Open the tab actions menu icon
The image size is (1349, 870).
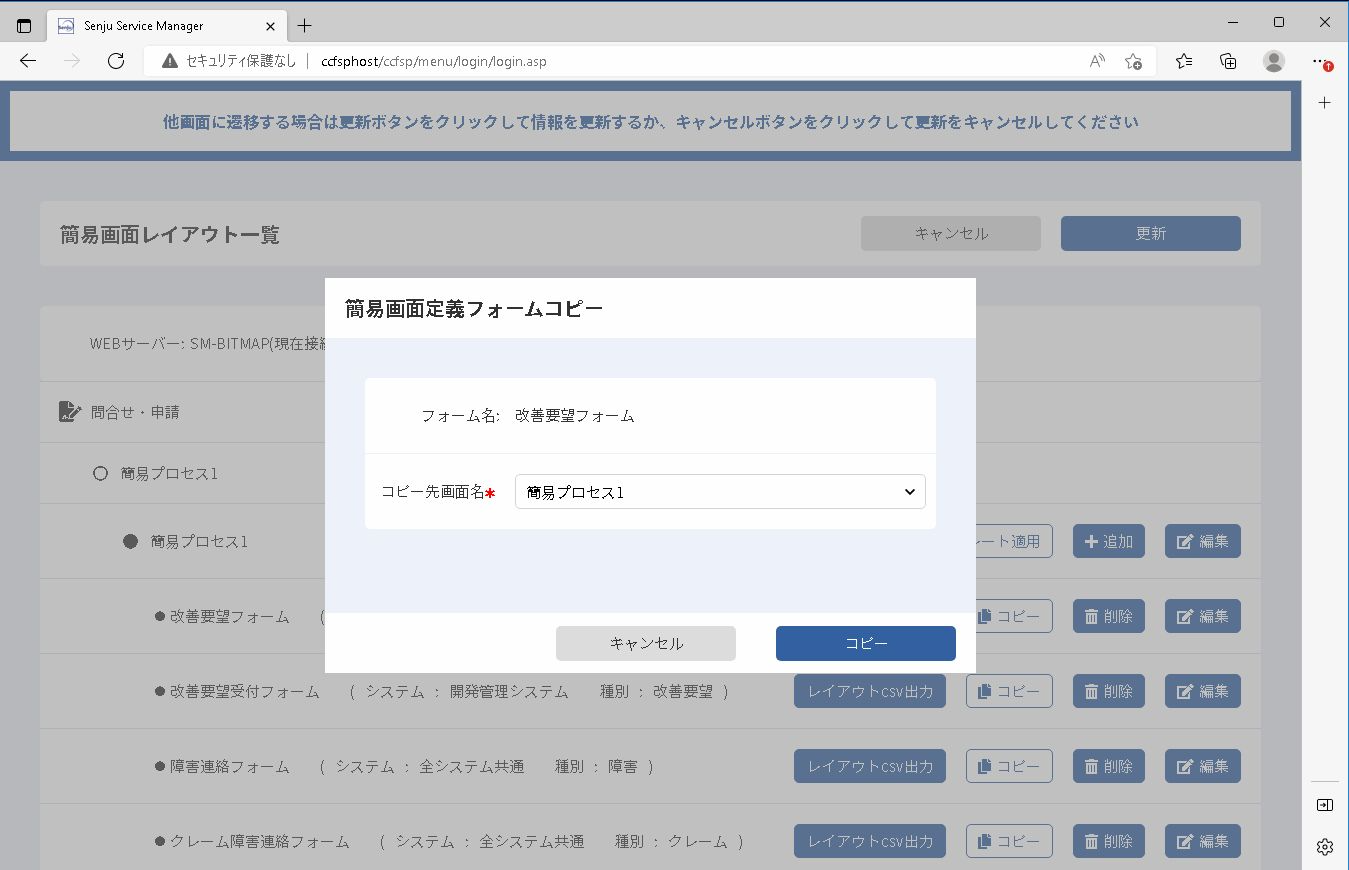24,25
